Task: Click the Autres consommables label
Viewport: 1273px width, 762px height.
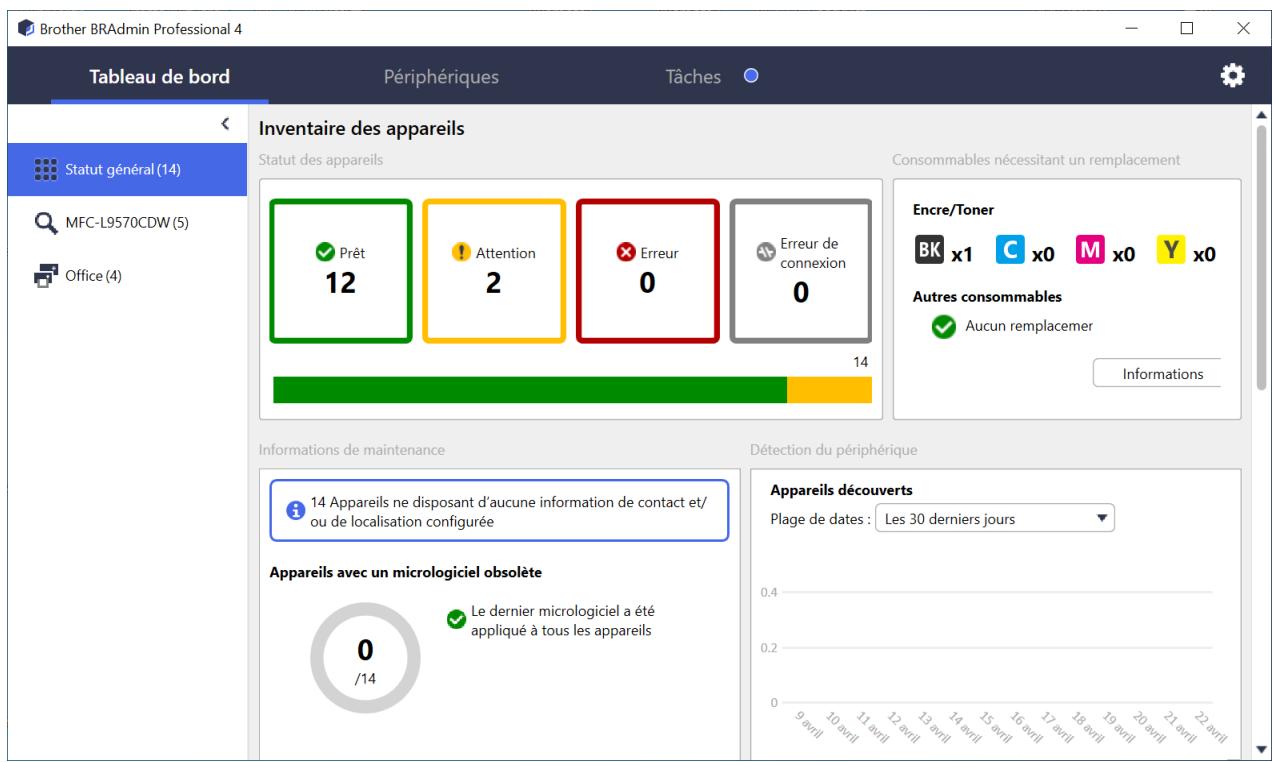Action: coord(988,297)
